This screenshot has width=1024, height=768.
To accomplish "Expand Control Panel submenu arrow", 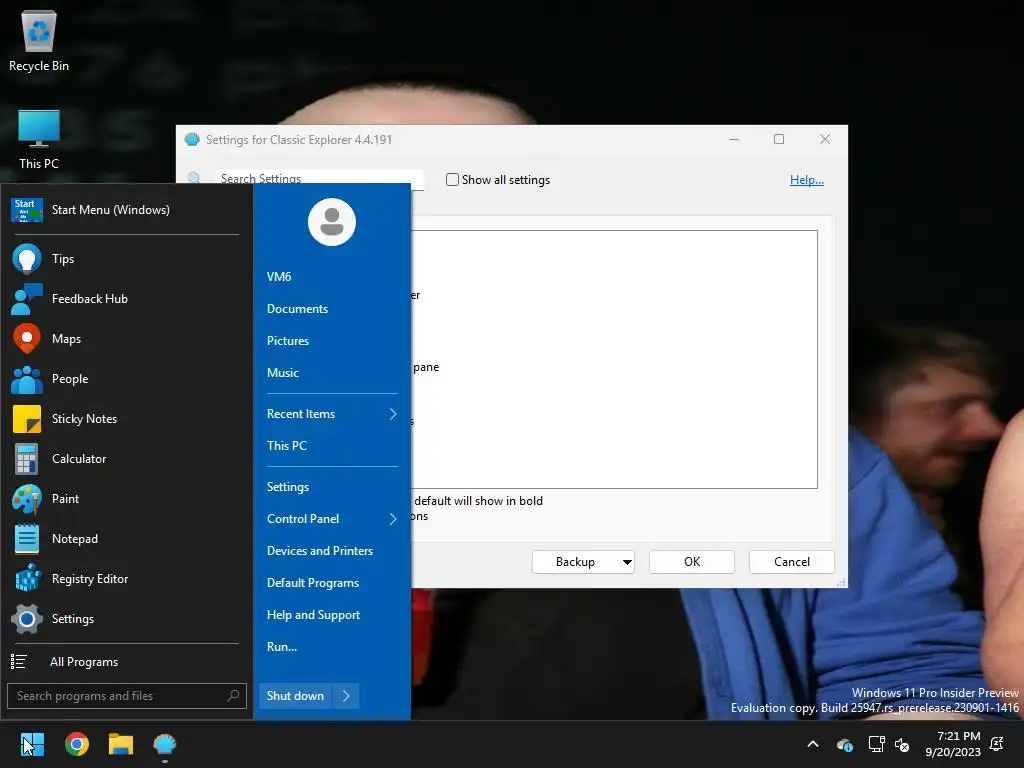I will [x=393, y=519].
